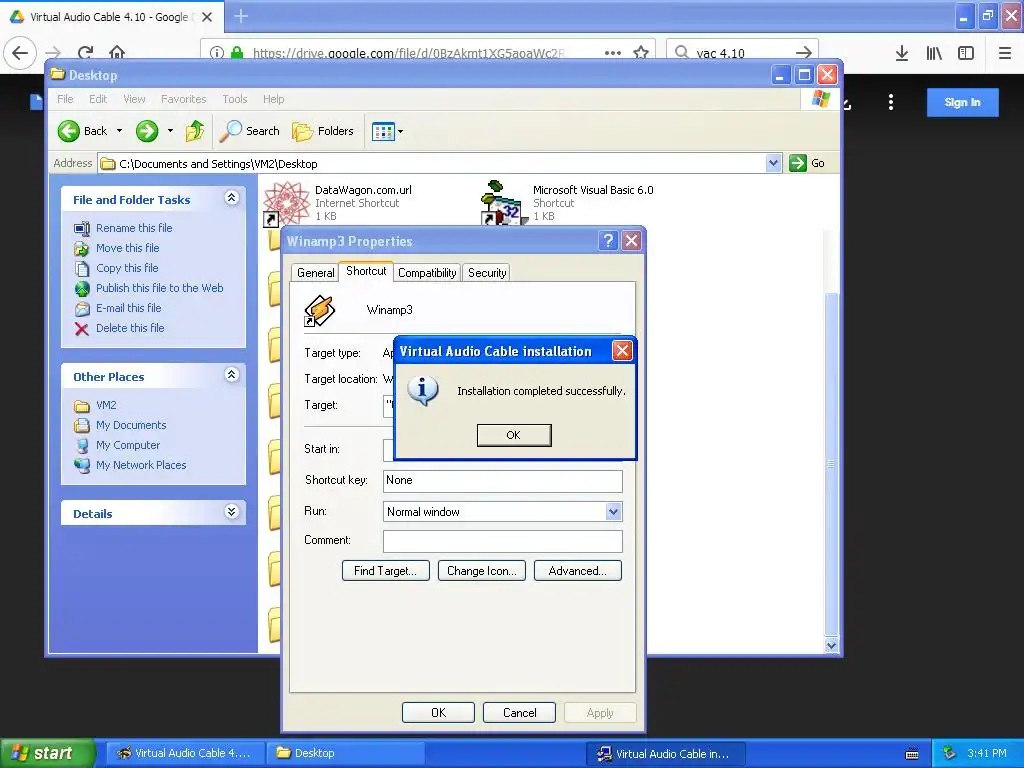
Task: Reload the page in Firefox
Action: [x=86, y=53]
